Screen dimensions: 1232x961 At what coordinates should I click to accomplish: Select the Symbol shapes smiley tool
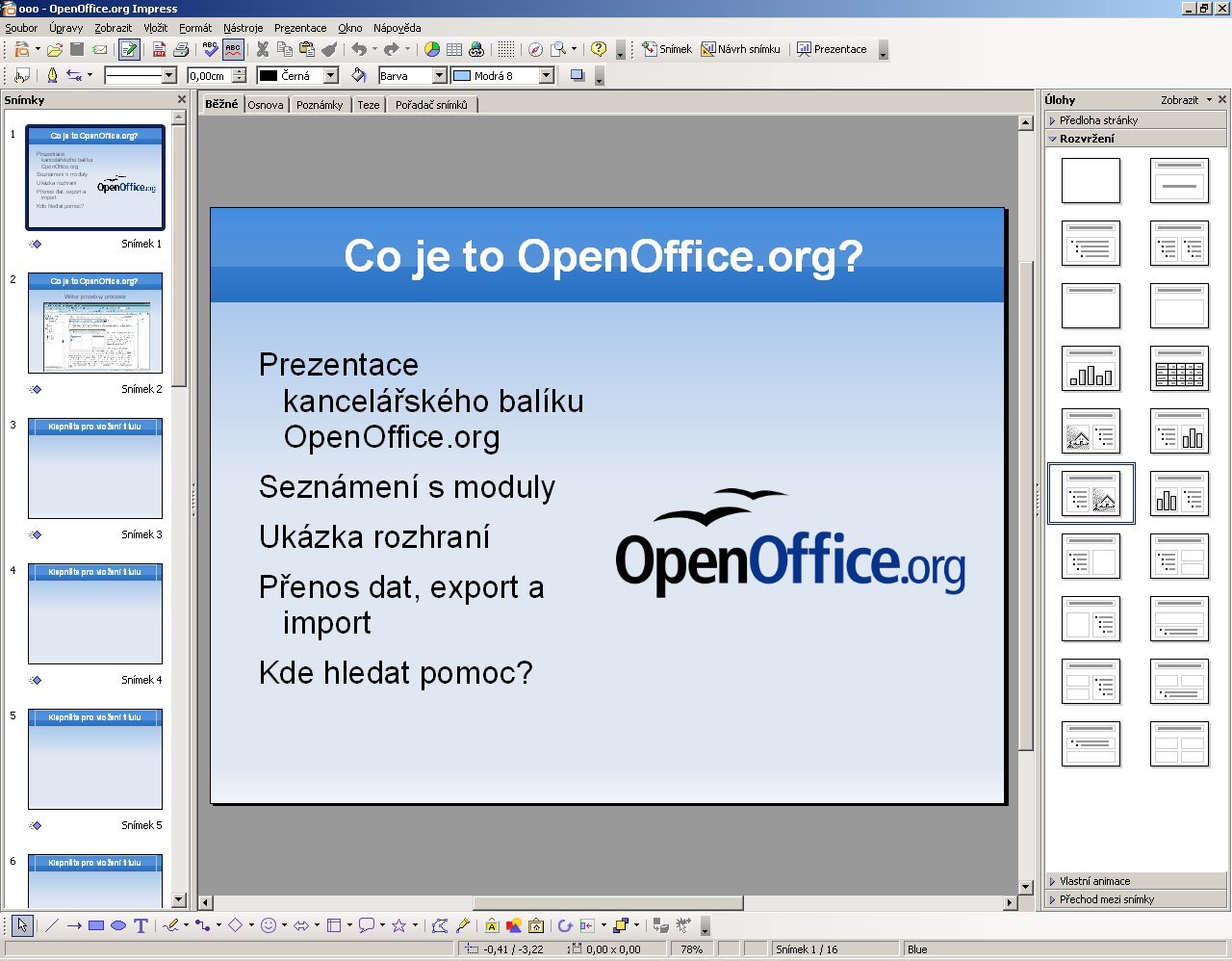[x=269, y=925]
